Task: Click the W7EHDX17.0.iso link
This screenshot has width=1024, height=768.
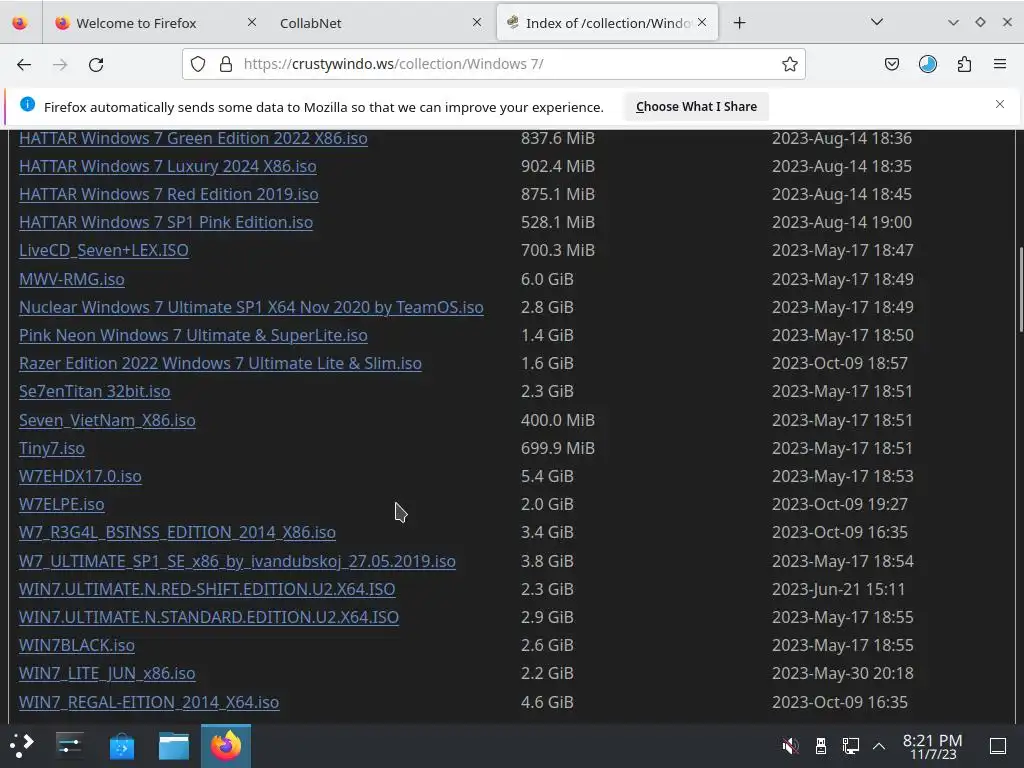Action: pos(80,477)
